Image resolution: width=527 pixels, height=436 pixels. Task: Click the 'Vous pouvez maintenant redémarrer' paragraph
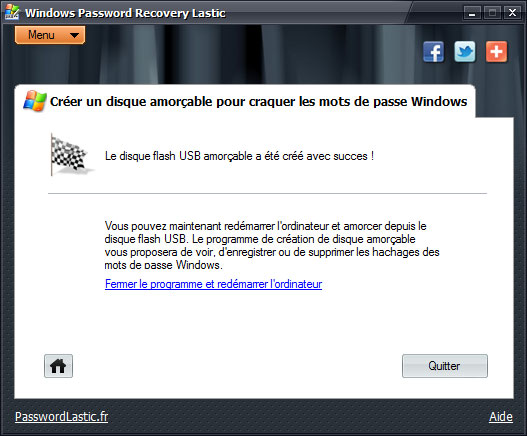(272, 245)
